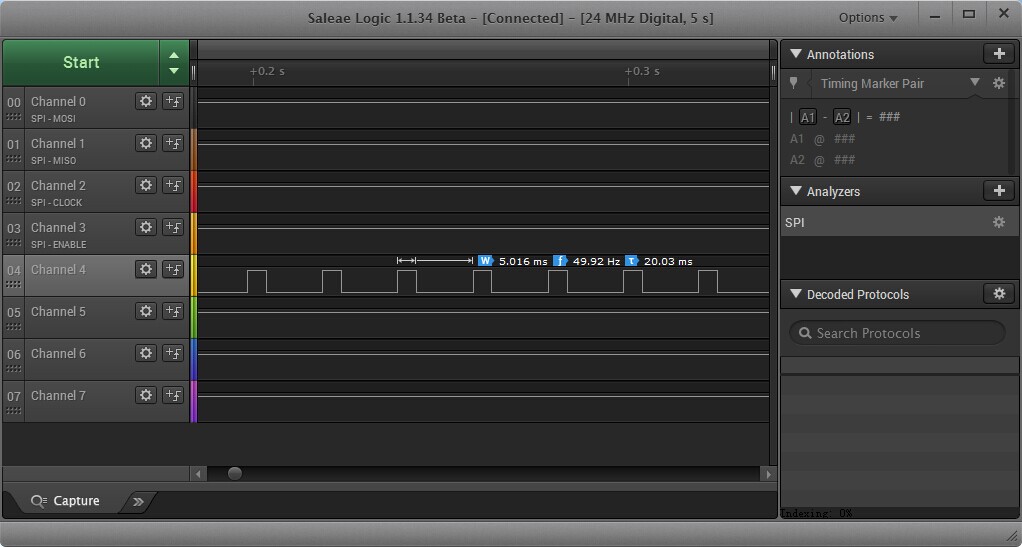
Task: Click the 49.92 Hz frequency readout
Action: click(x=596, y=261)
